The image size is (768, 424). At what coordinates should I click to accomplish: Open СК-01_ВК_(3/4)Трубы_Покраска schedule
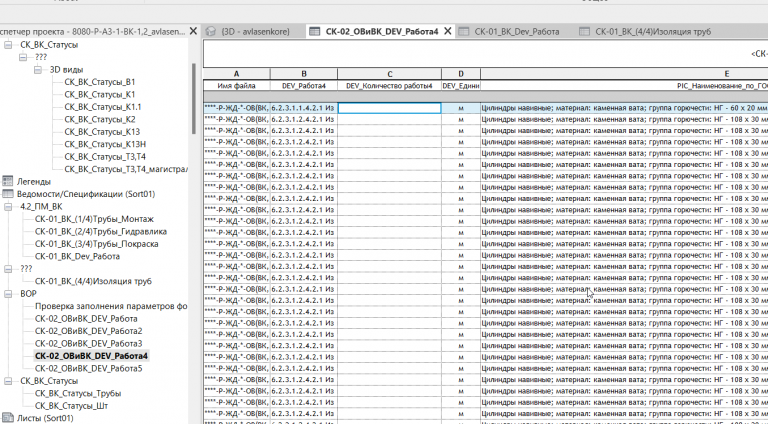point(96,244)
